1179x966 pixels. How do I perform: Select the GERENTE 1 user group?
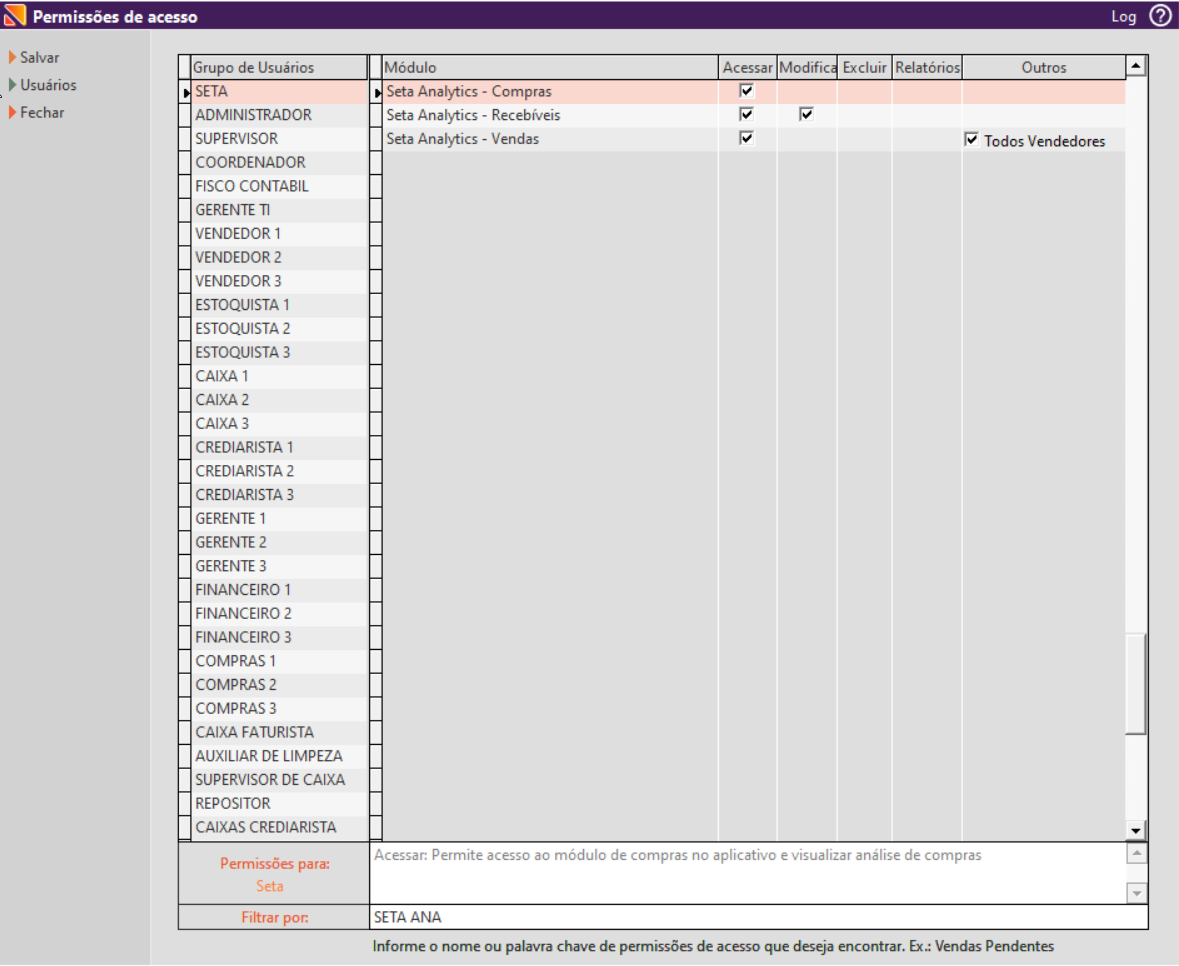[279, 519]
